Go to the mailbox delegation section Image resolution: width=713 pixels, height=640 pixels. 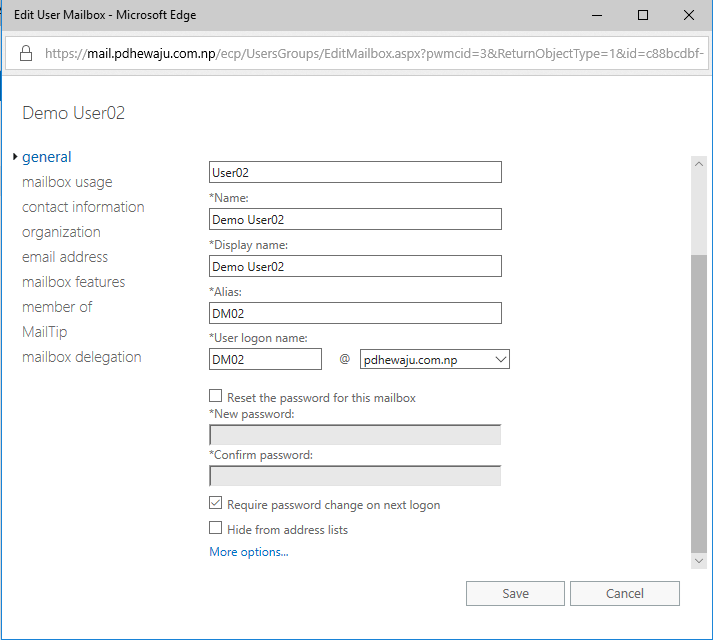pos(82,357)
